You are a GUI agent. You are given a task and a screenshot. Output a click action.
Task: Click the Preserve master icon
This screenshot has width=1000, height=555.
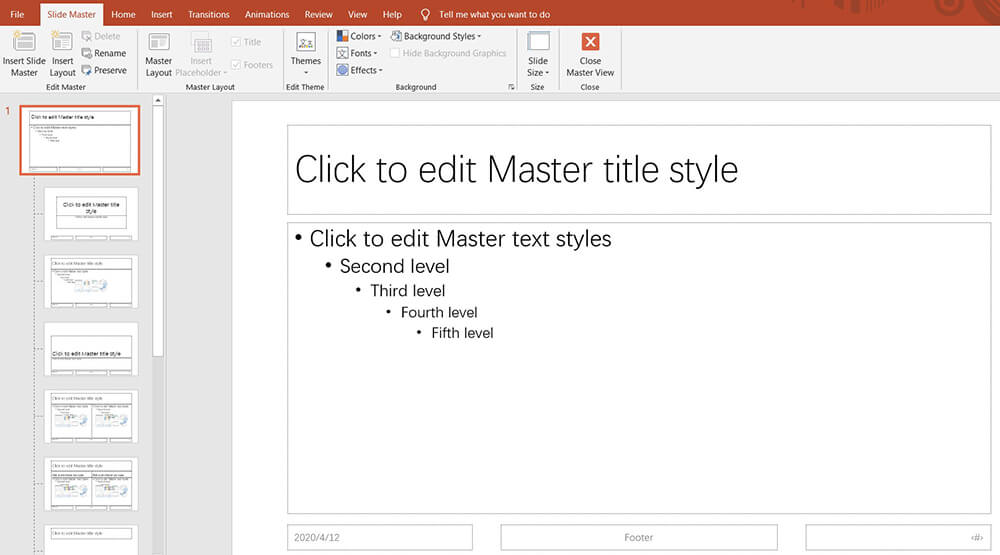(x=87, y=70)
